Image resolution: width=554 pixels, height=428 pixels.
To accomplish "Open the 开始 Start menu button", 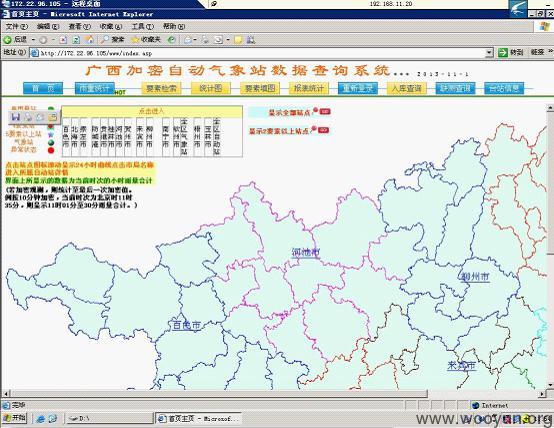I will coord(14,418).
